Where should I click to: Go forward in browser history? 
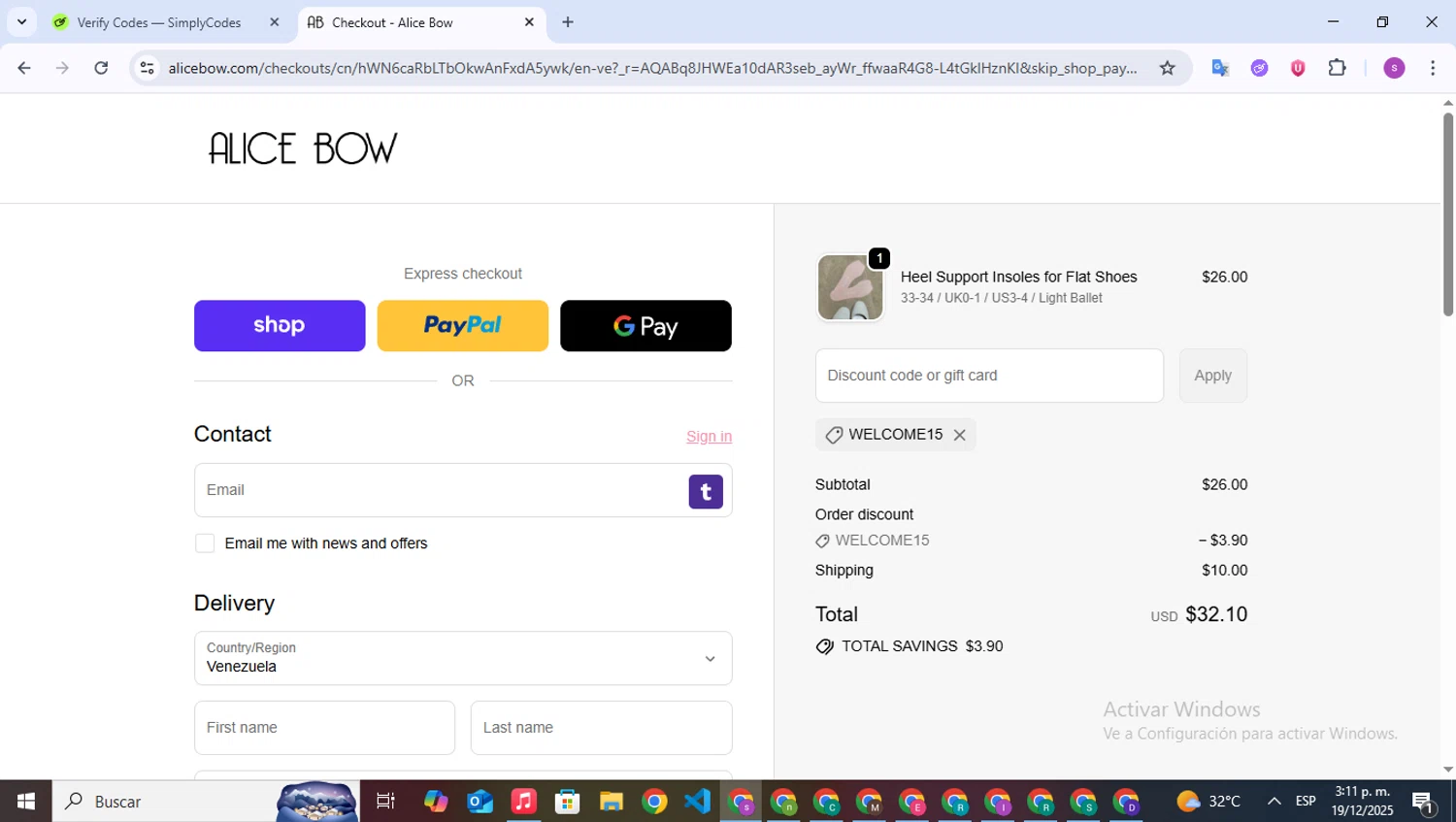tap(62, 68)
